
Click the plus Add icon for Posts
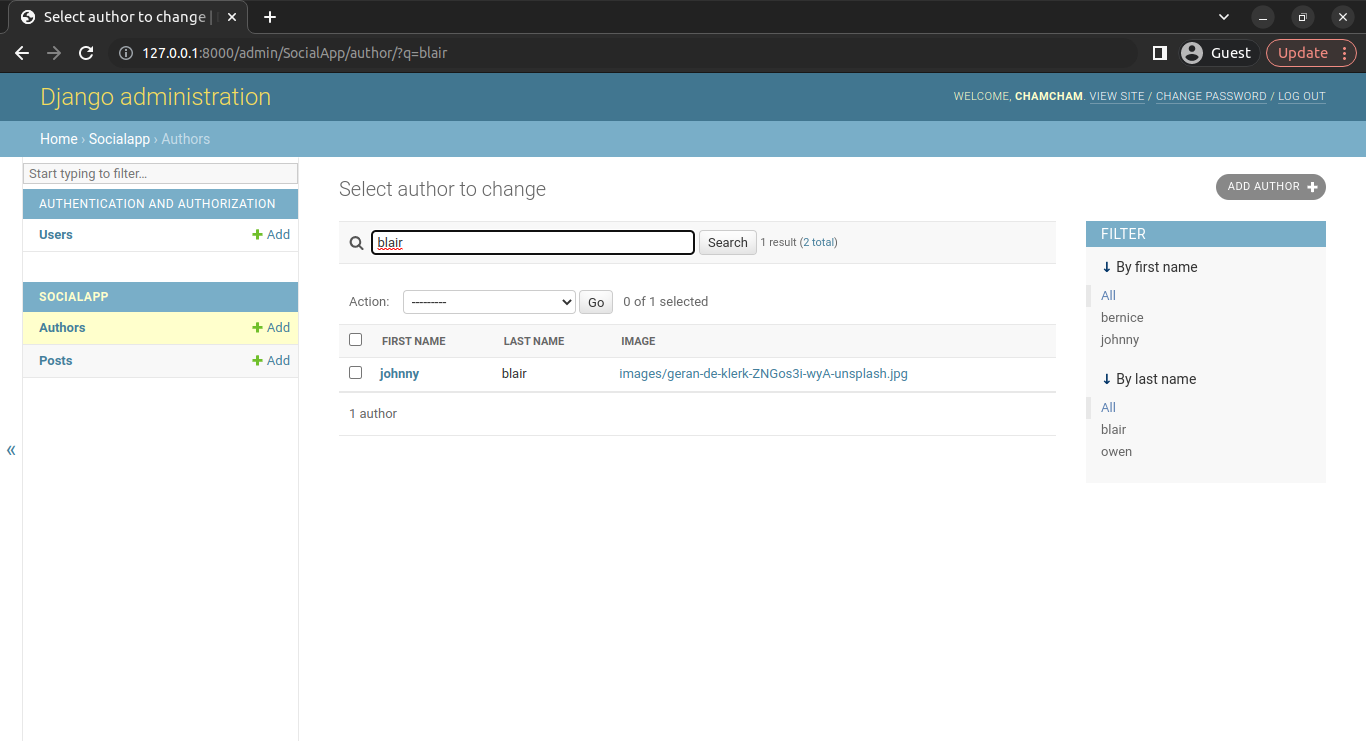[258, 361]
